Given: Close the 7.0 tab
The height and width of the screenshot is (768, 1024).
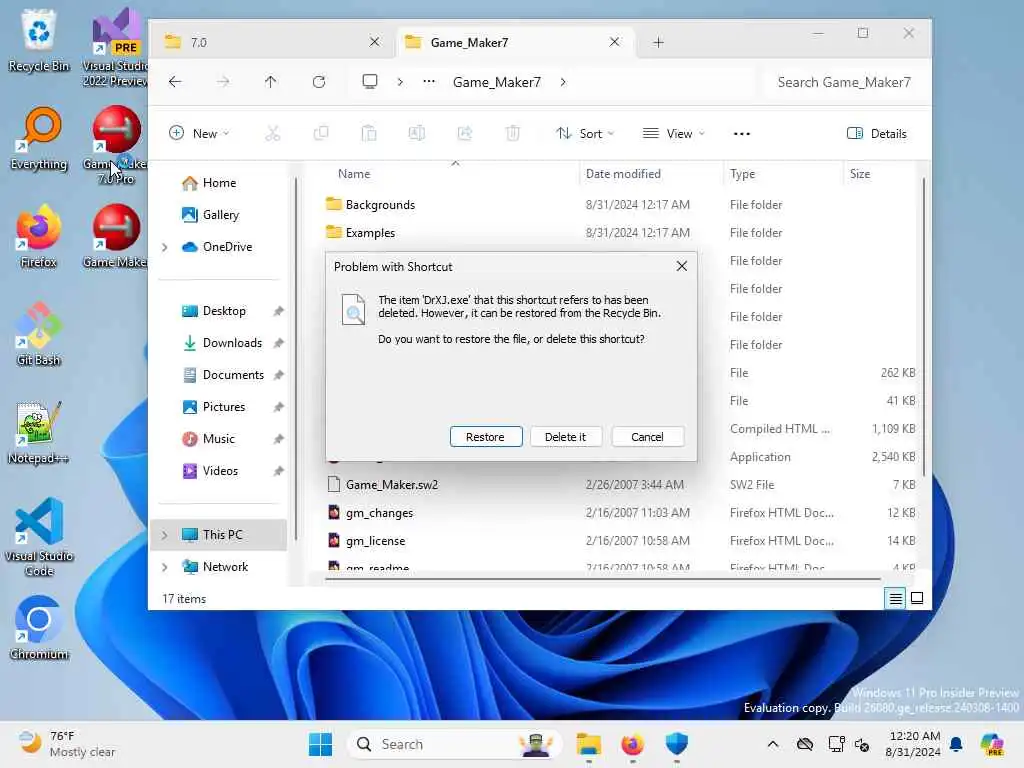Looking at the screenshot, I should click(x=374, y=42).
